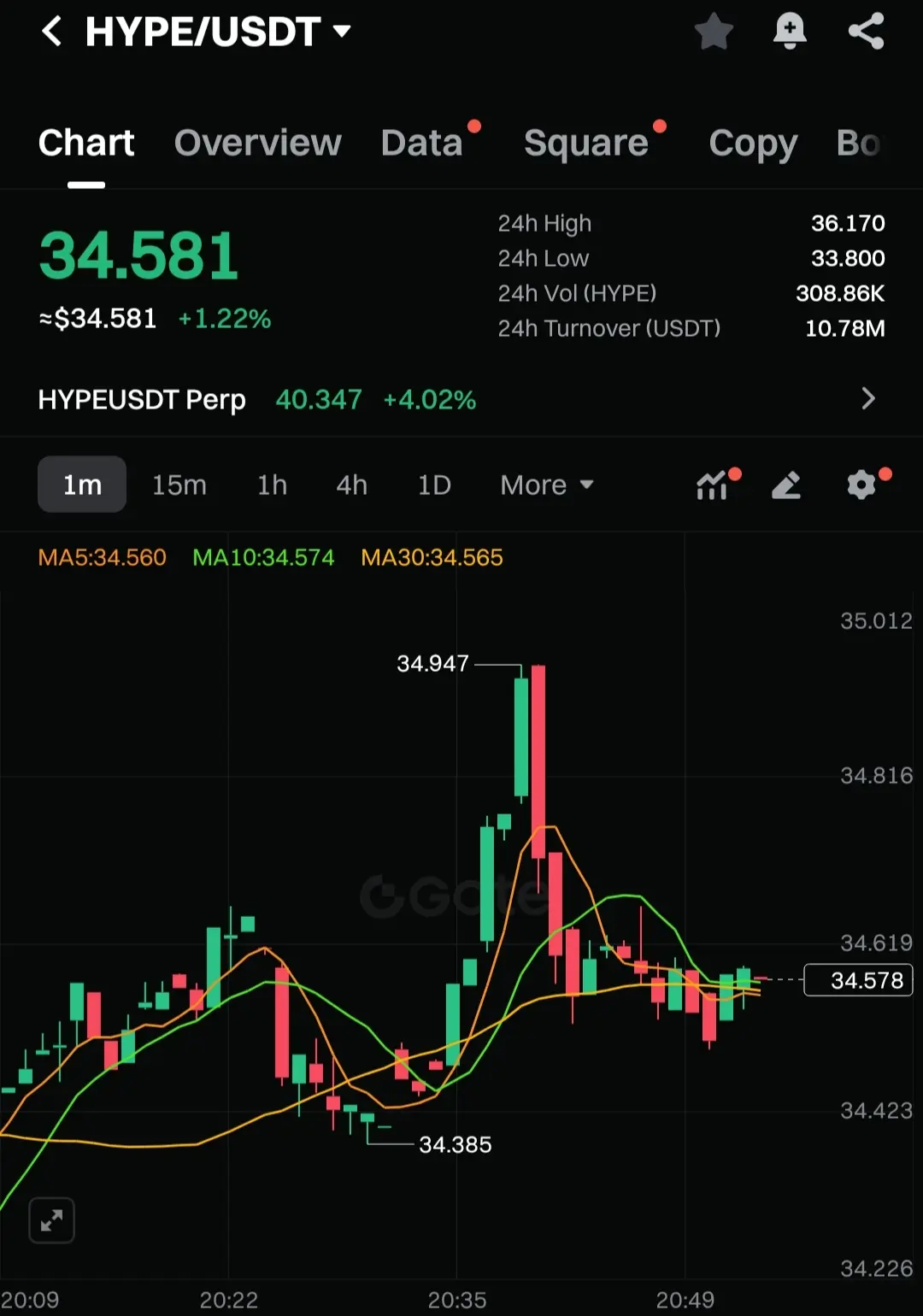The image size is (923, 1316).
Task: Tap the current price tag 34.578
Action: click(x=859, y=980)
